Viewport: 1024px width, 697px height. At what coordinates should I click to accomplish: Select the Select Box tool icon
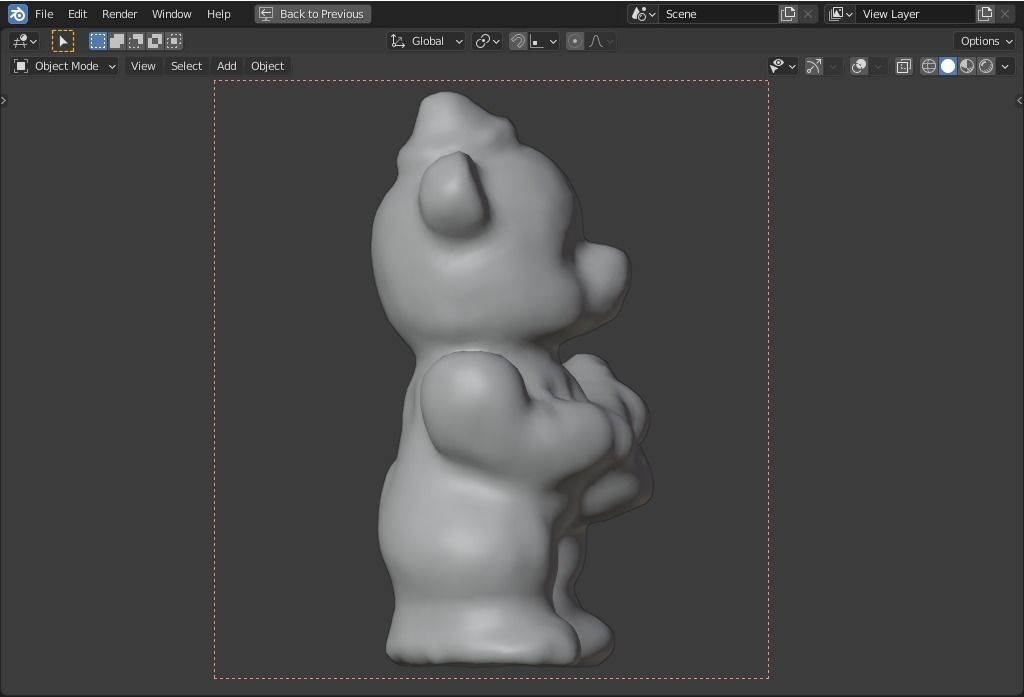click(63, 41)
